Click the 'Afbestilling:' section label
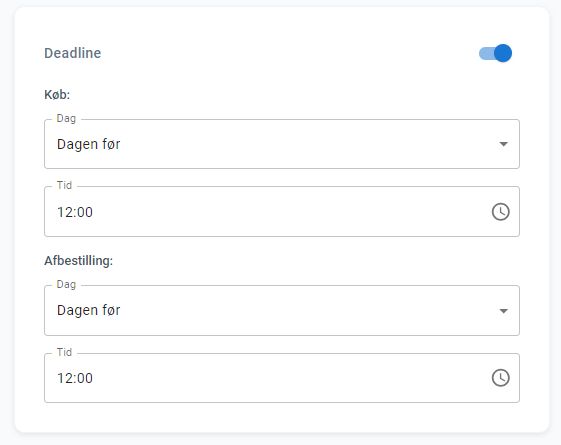Screen dimensions: 561x445 78,261
